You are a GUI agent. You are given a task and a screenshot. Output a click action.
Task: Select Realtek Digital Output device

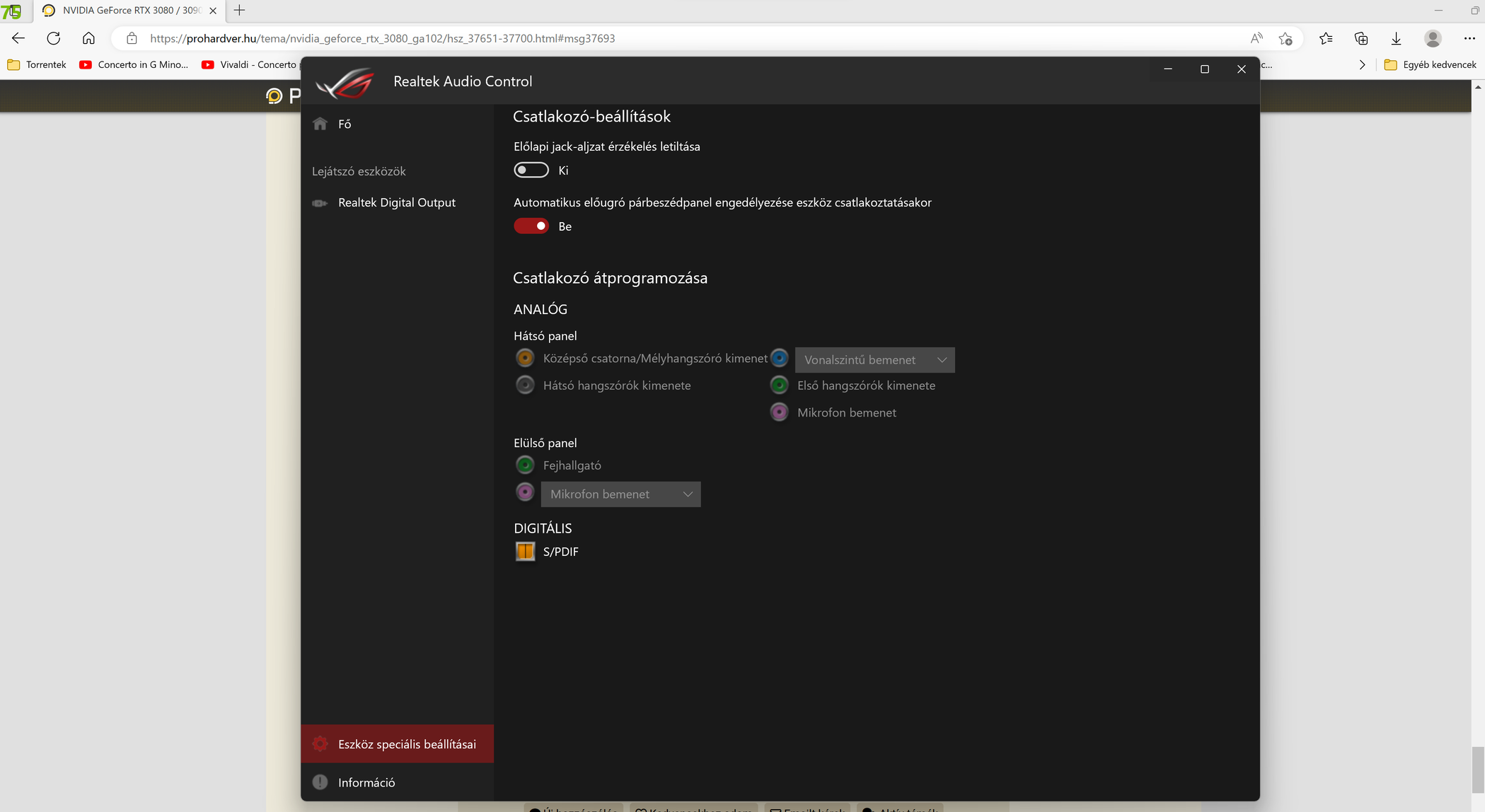pyautogui.click(x=396, y=202)
